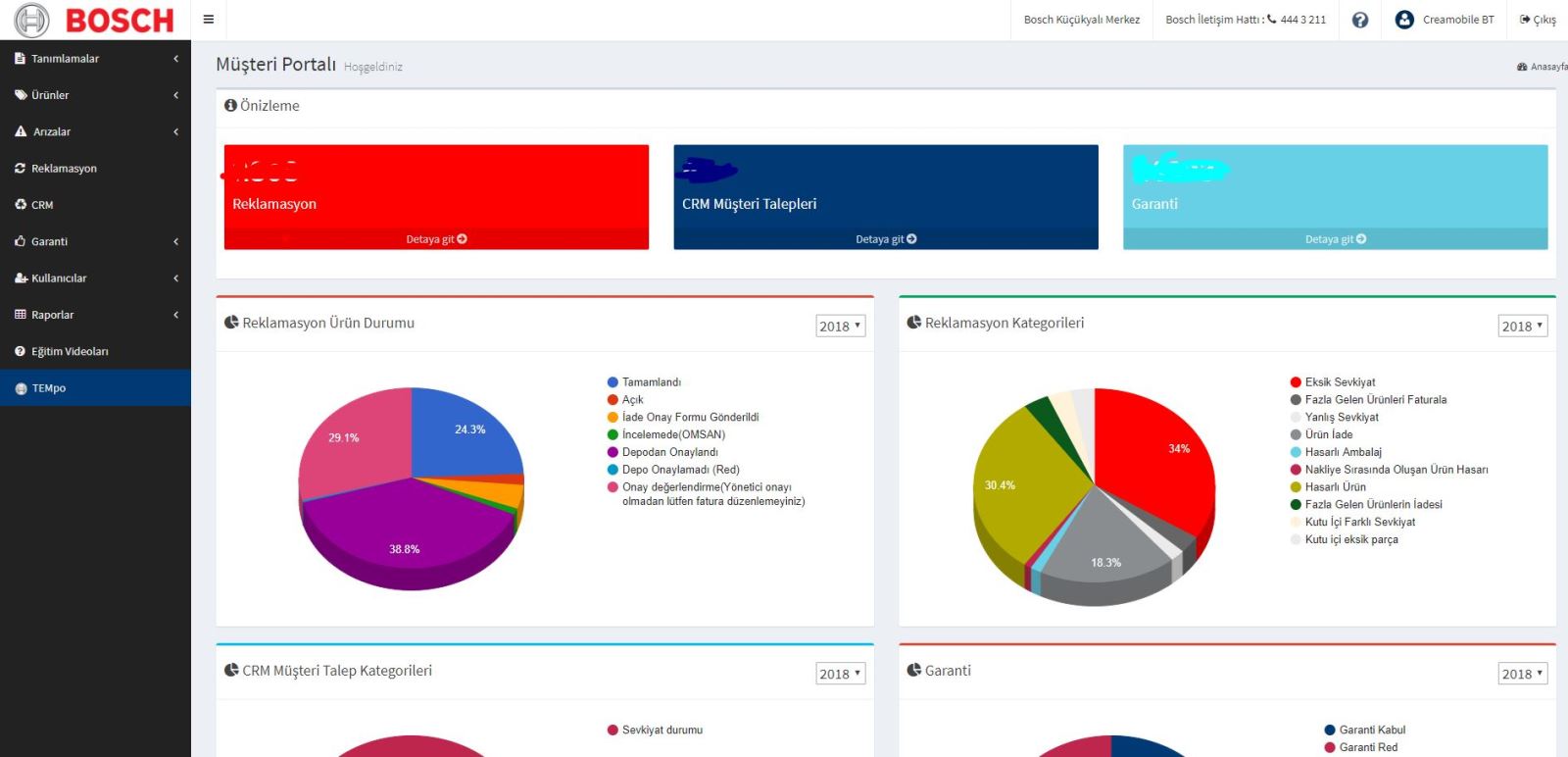
Task: Click Detaya git on Reklamasyon card
Action: (436, 239)
